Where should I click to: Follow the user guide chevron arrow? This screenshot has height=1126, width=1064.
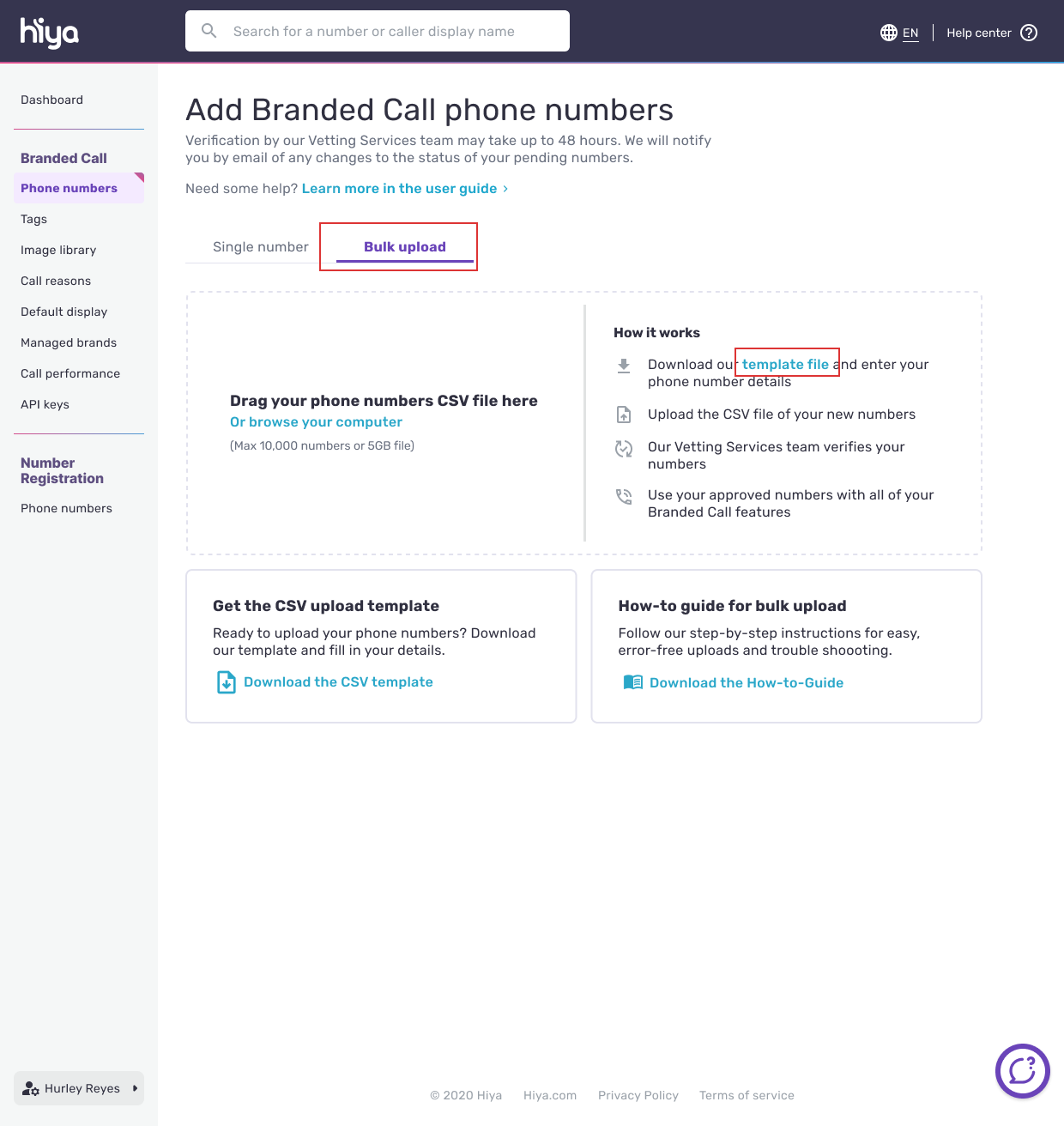(505, 189)
